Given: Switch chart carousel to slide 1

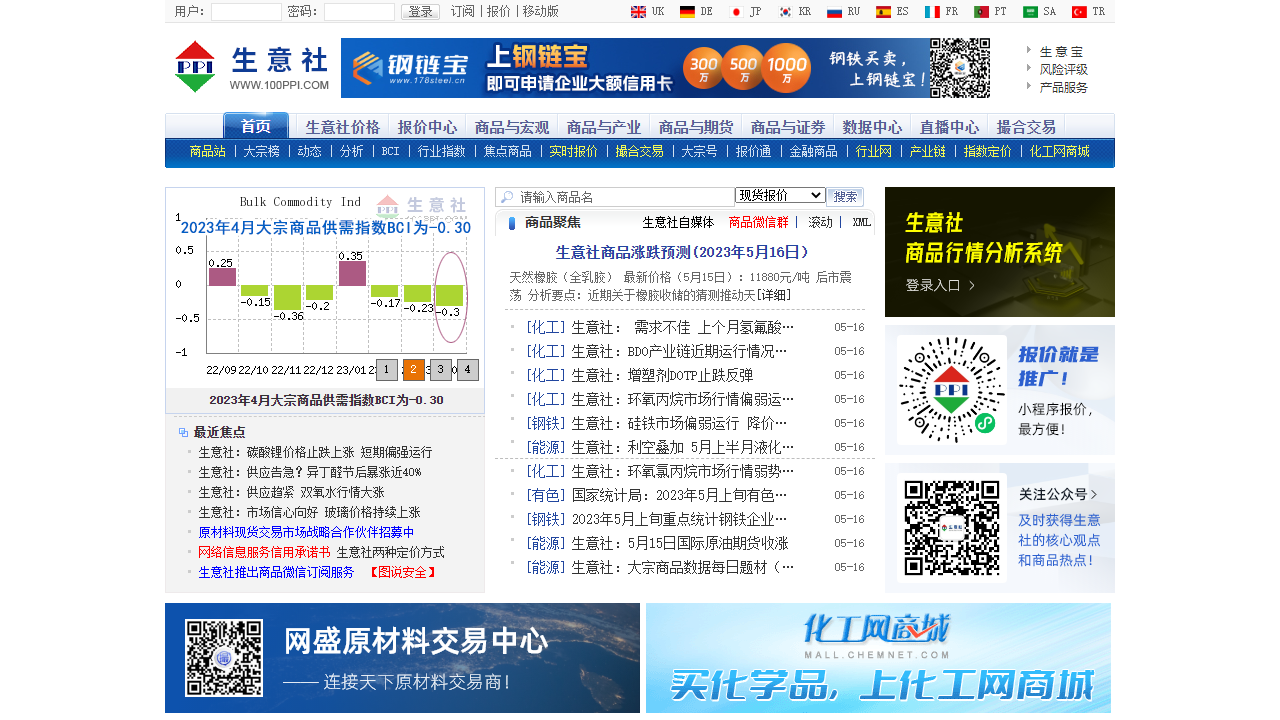Looking at the screenshot, I should (387, 370).
